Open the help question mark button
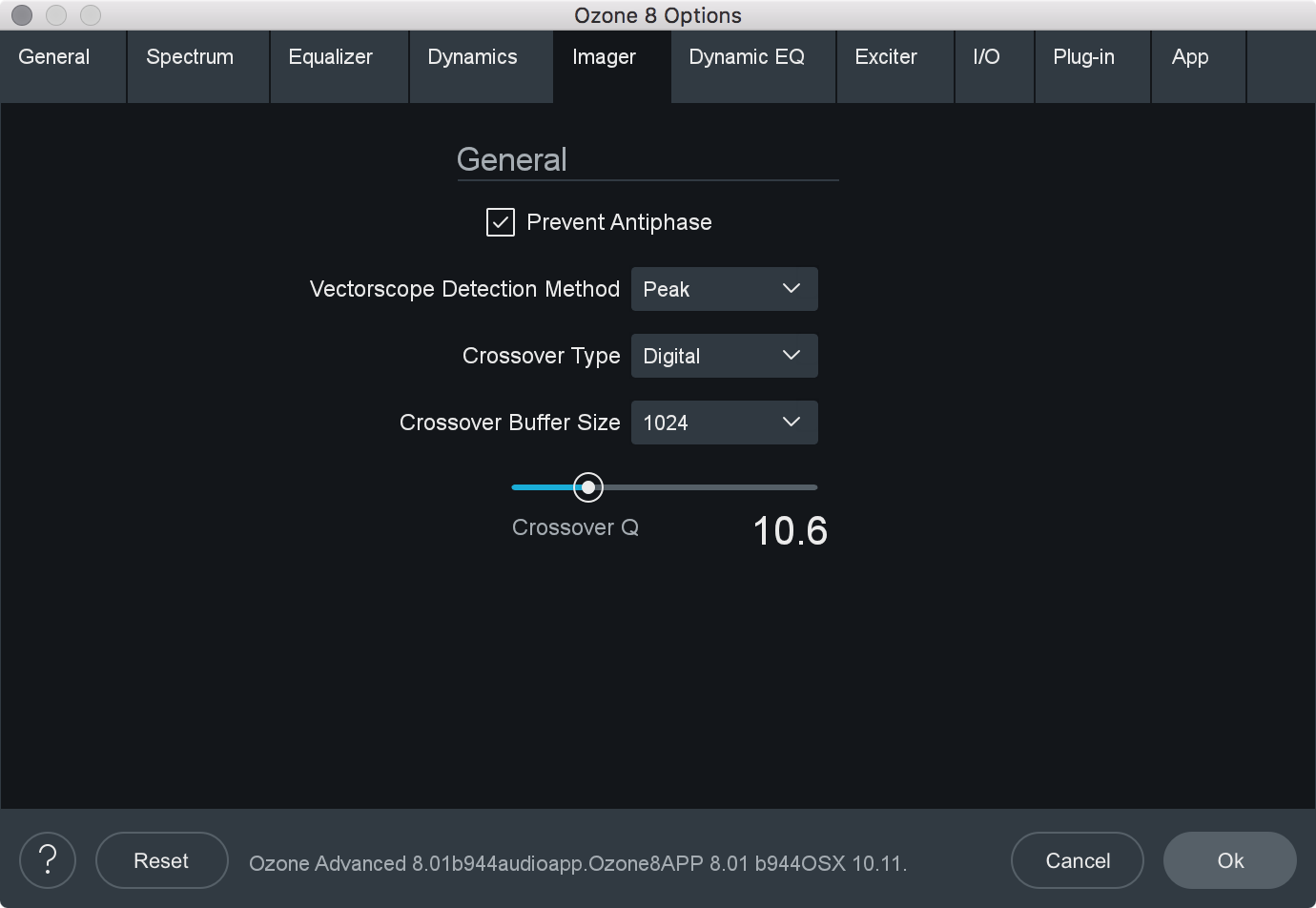The height and width of the screenshot is (908, 1316). [48, 860]
